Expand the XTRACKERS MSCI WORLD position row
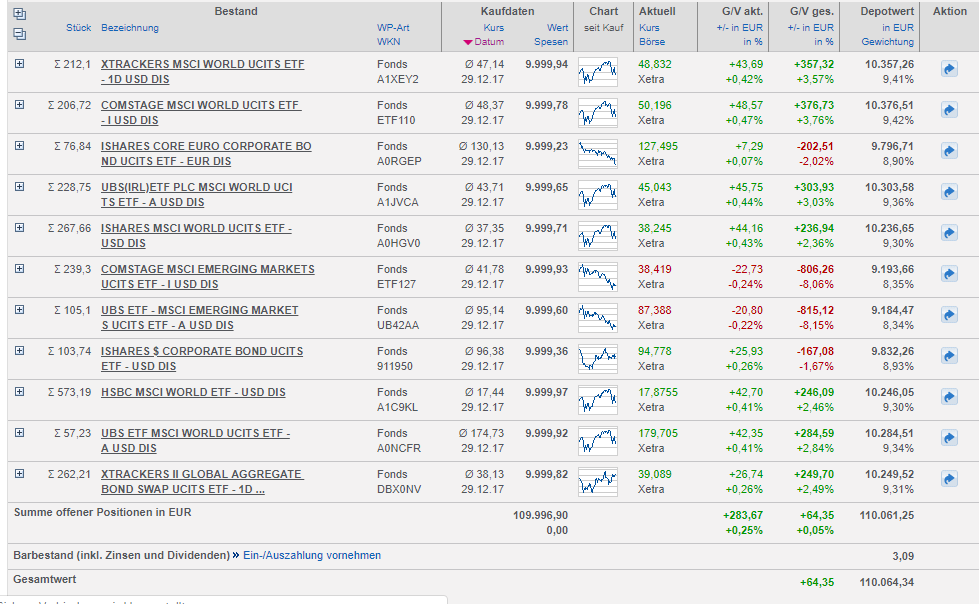Viewport: 979px width, 604px height. click(x=19, y=63)
